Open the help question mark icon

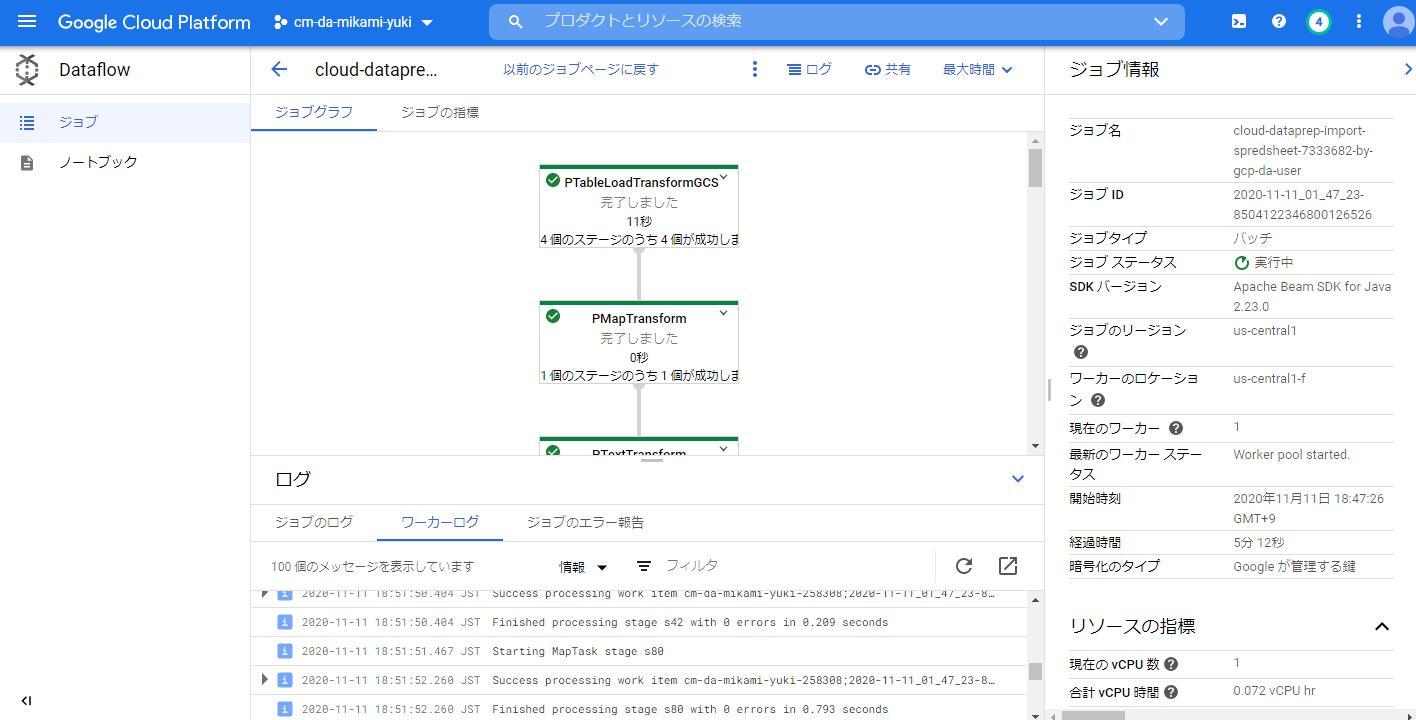(x=1278, y=21)
